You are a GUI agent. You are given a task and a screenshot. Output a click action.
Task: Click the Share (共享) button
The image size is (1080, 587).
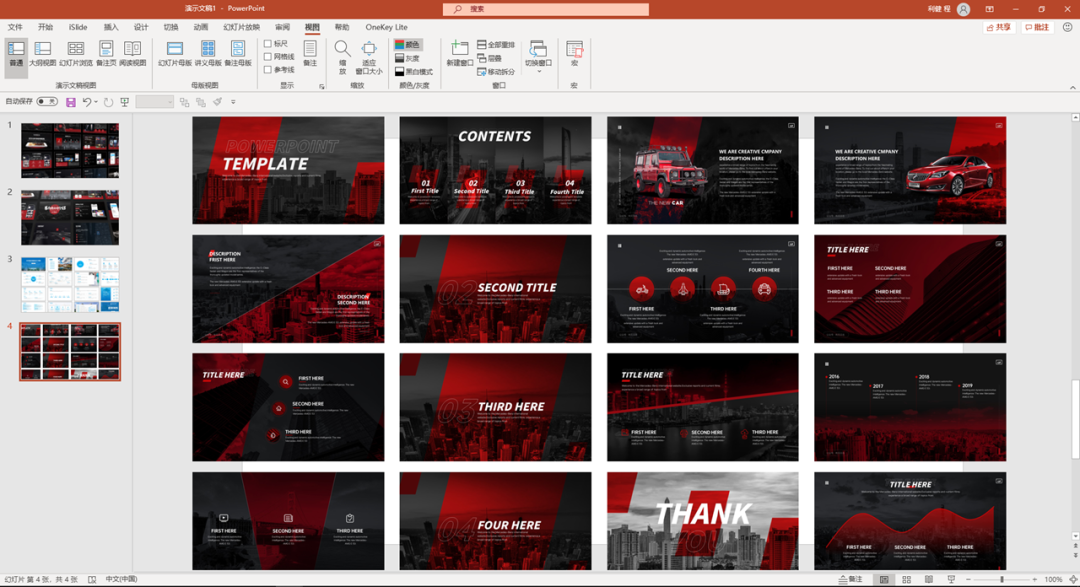click(999, 28)
